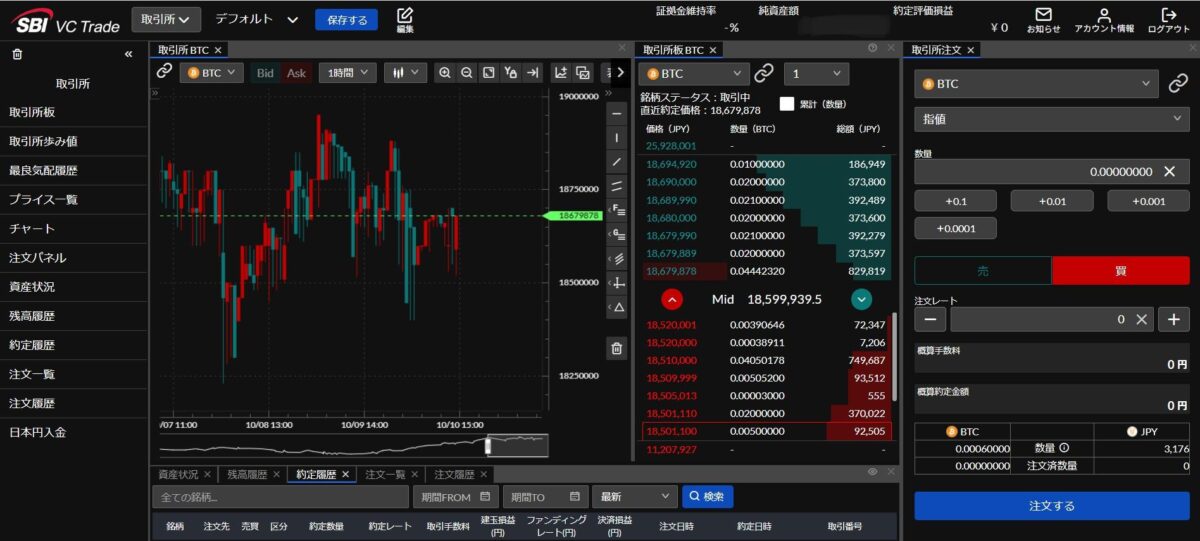Open the order book BTC dropdown
Viewport: 1200px width, 541px height.
point(693,74)
